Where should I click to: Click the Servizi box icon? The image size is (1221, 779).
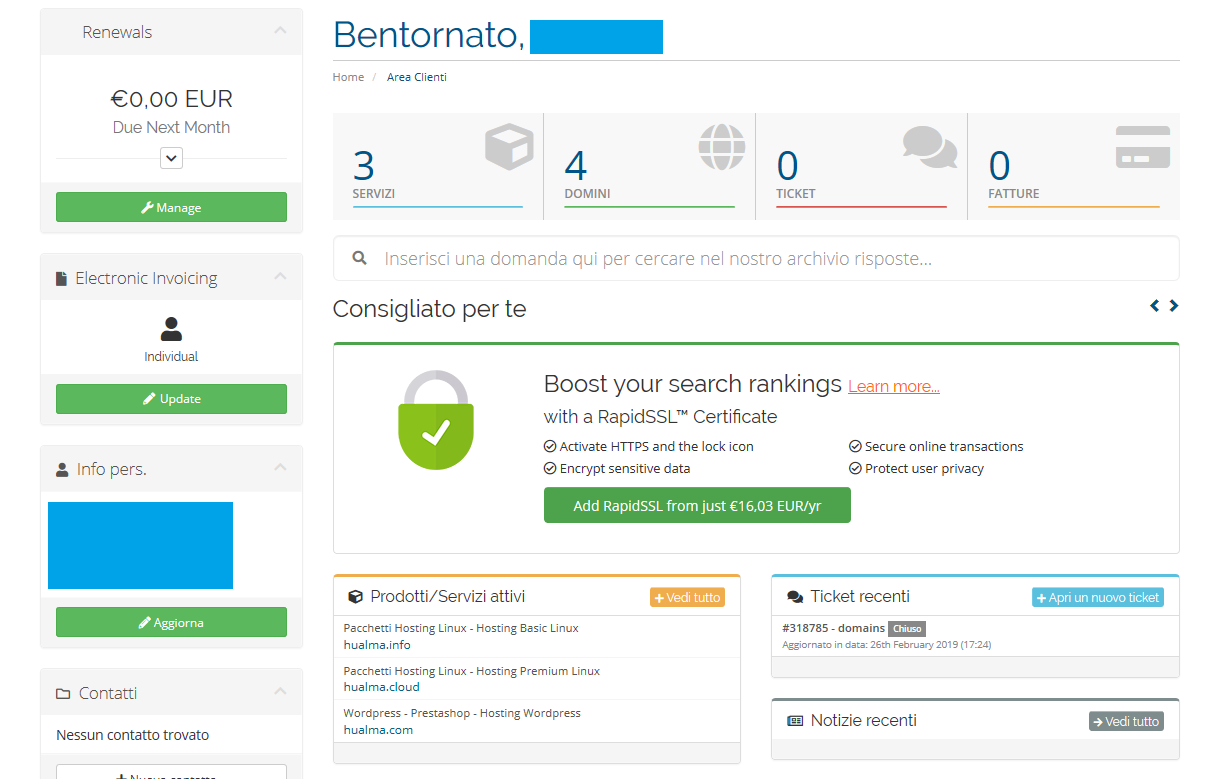point(509,148)
